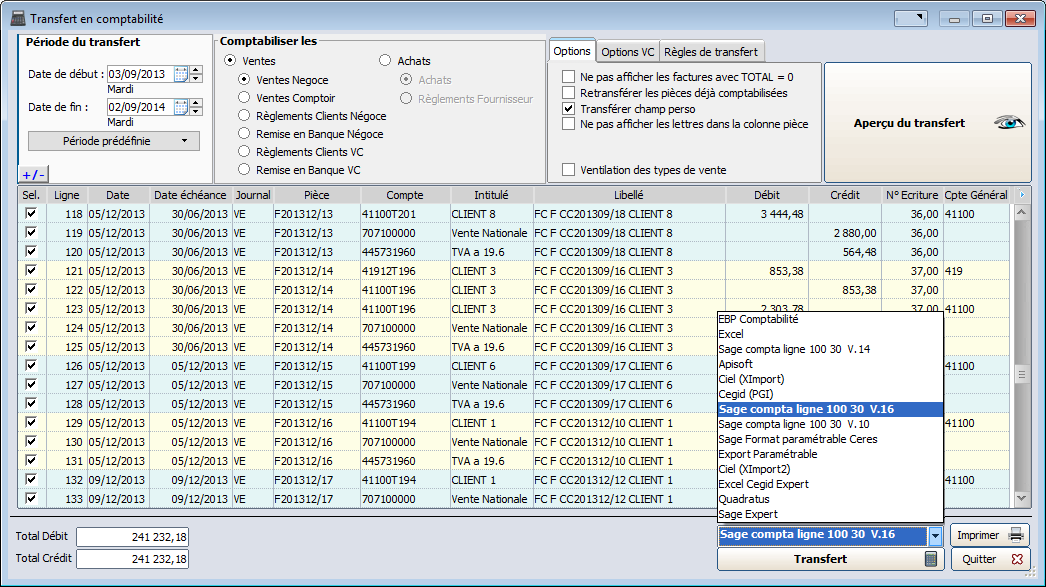Select the Ventes radio button

coord(230,61)
